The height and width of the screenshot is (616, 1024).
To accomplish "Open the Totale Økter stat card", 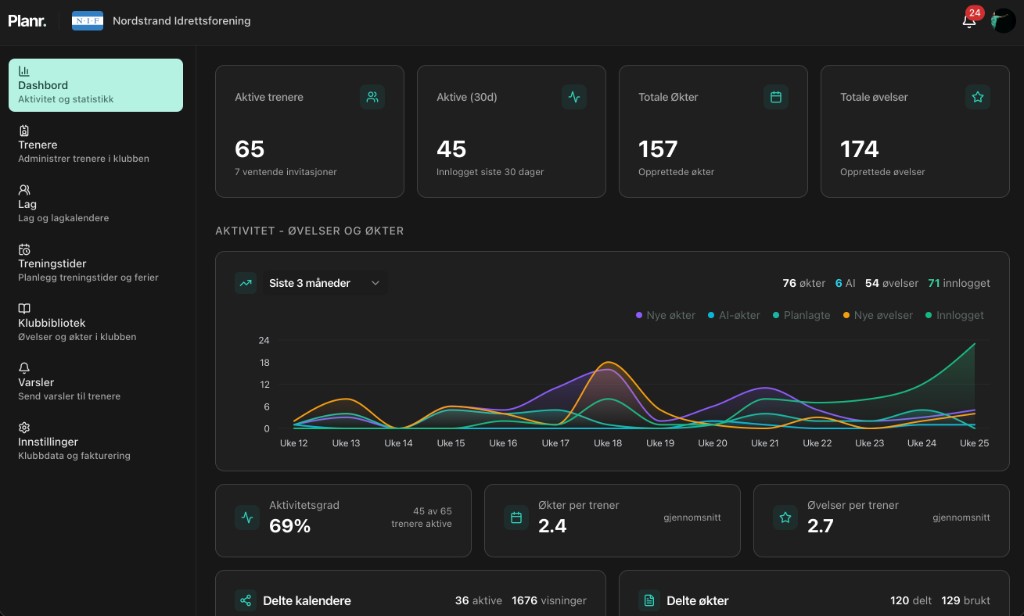I will [713, 131].
